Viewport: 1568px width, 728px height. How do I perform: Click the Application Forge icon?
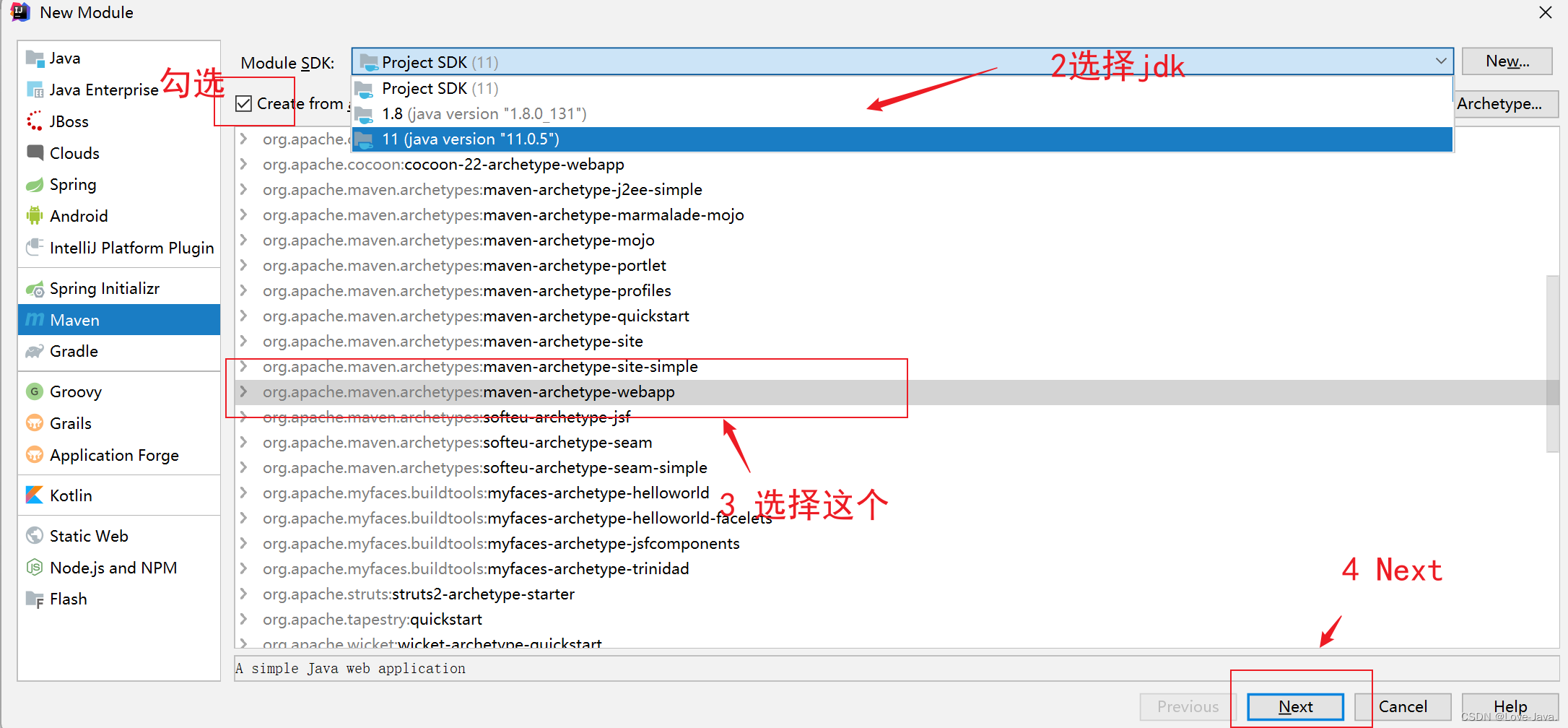[35, 454]
